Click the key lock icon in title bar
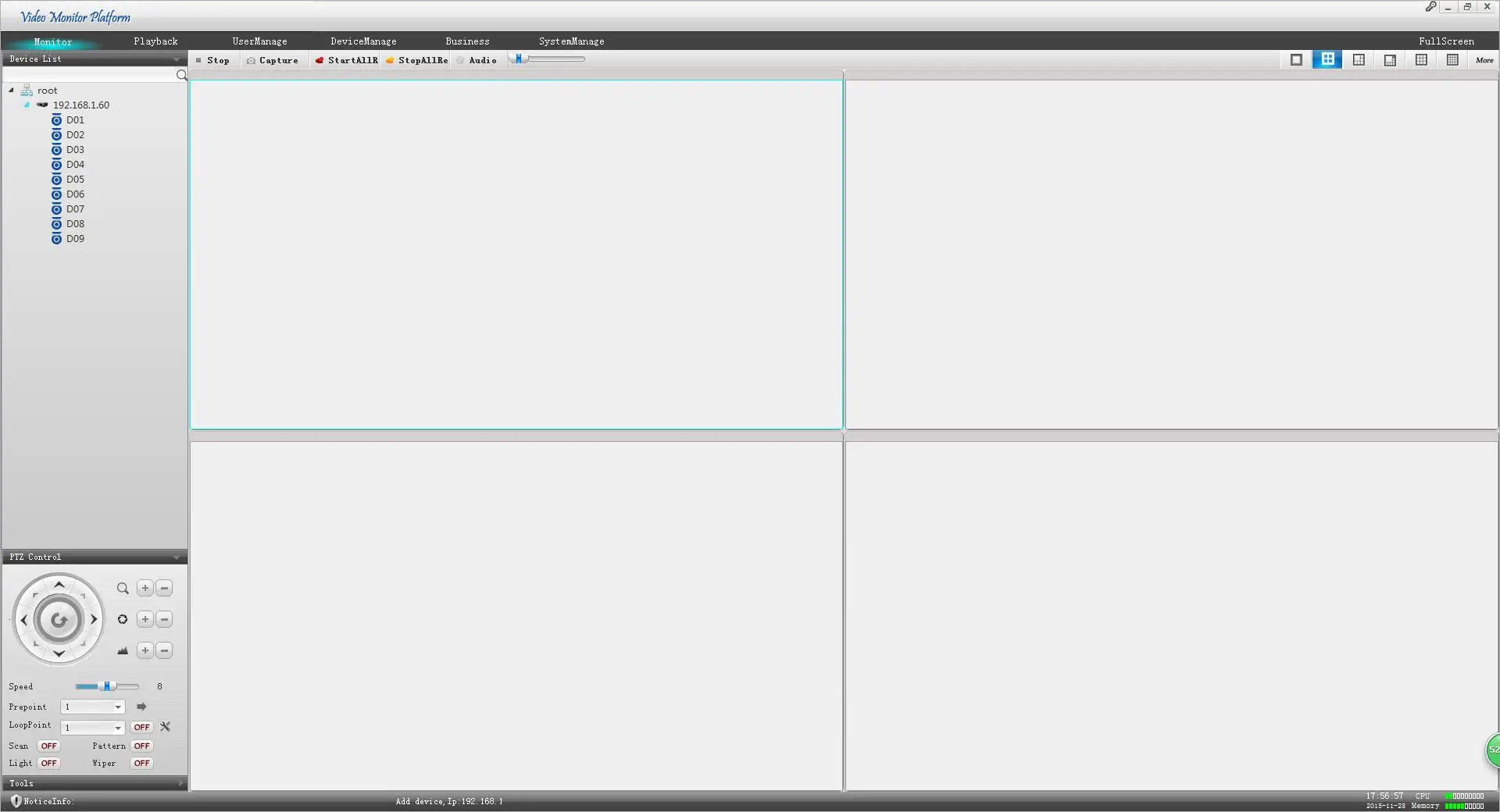The width and height of the screenshot is (1500, 812). (1430, 6)
